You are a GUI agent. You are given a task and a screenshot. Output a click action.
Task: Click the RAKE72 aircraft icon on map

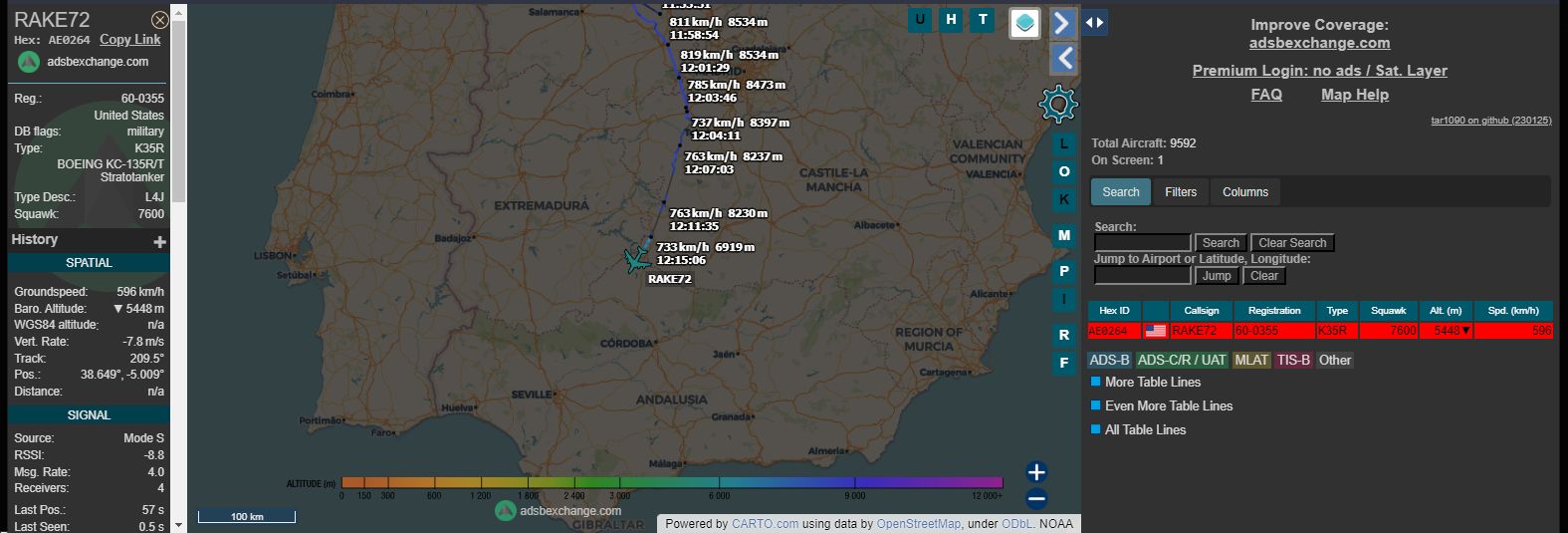click(x=636, y=260)
